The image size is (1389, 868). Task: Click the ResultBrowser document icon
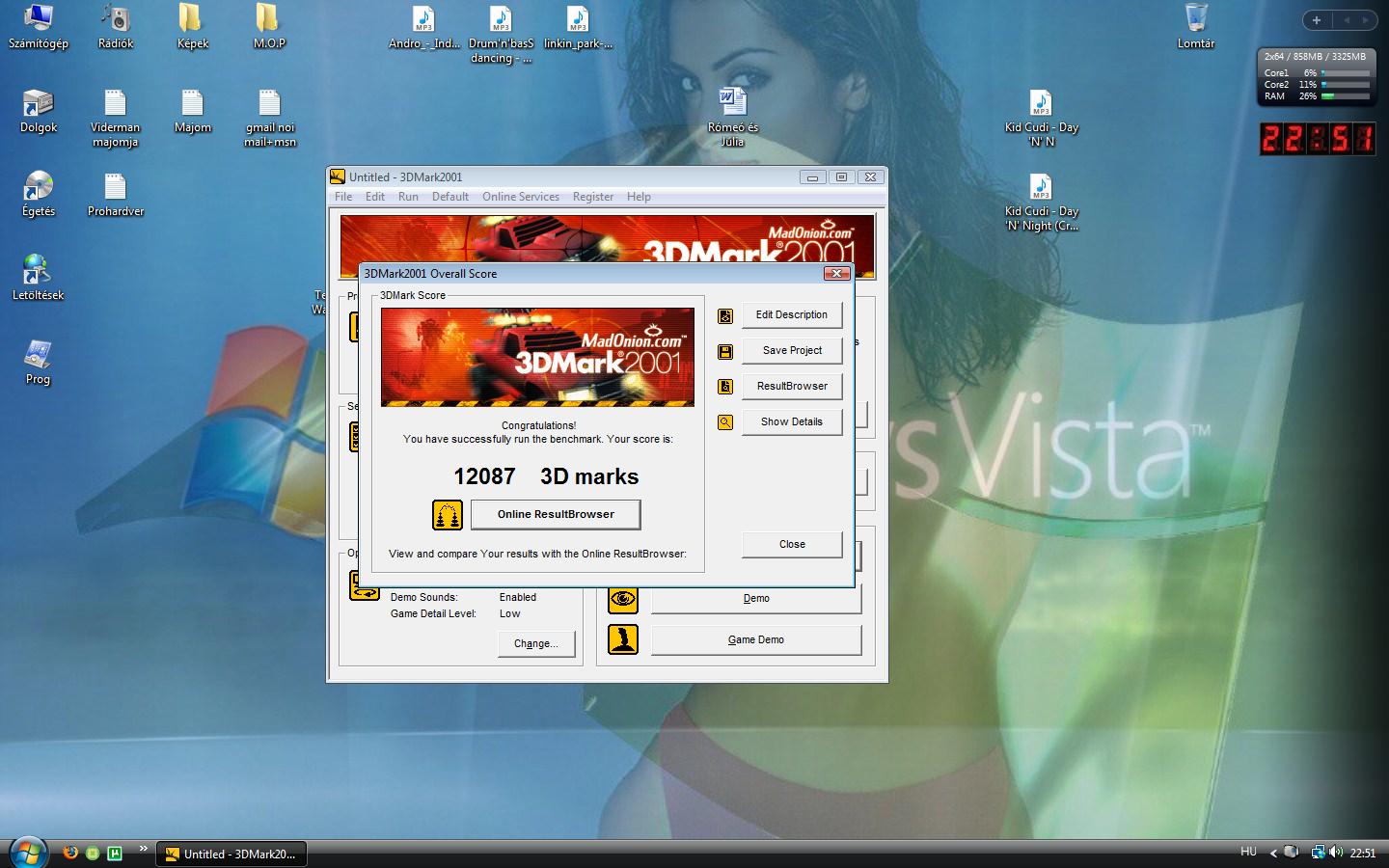725,387
